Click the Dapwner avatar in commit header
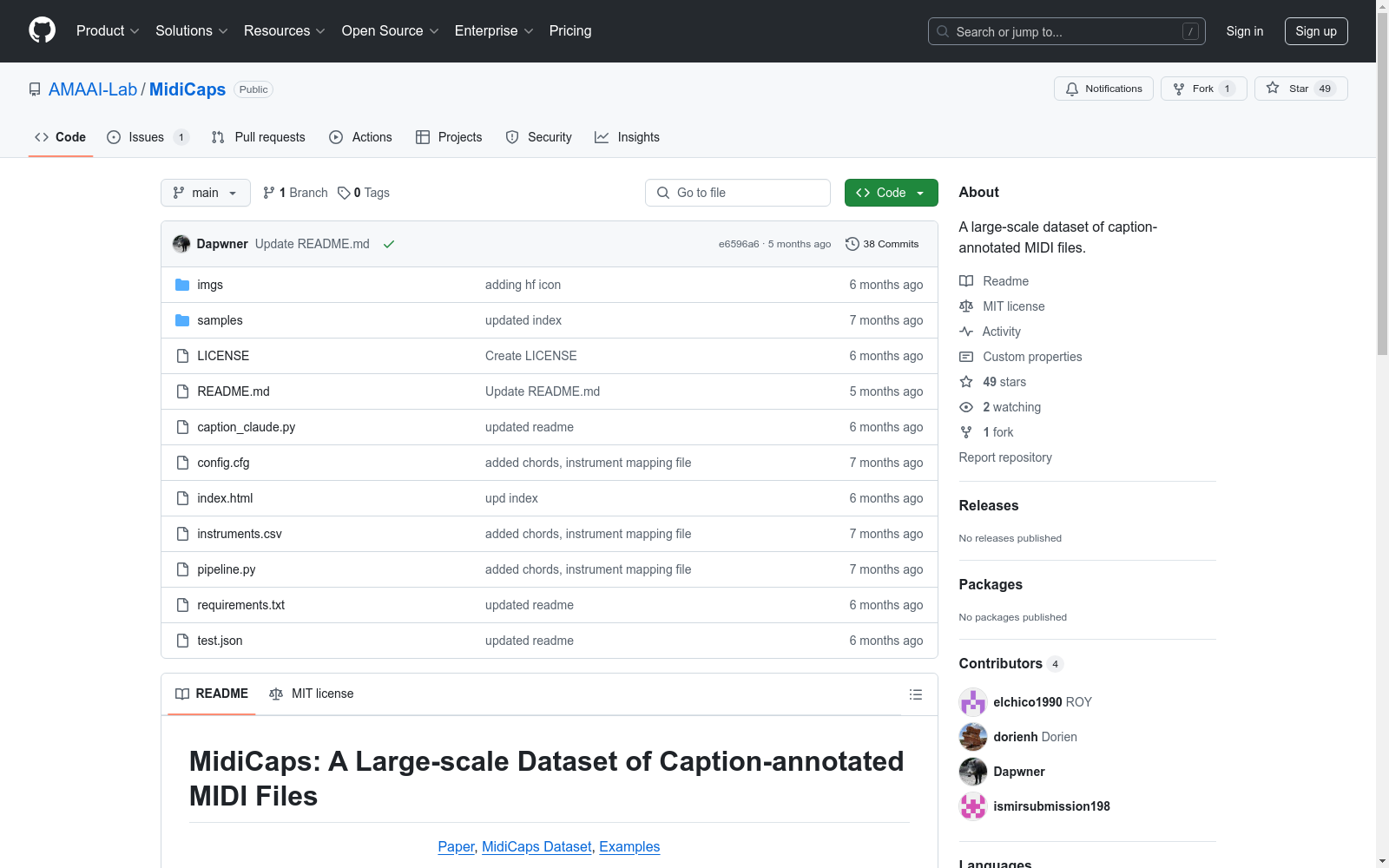Viewport: 1389px width, 868px height. (x=181, y=244)
